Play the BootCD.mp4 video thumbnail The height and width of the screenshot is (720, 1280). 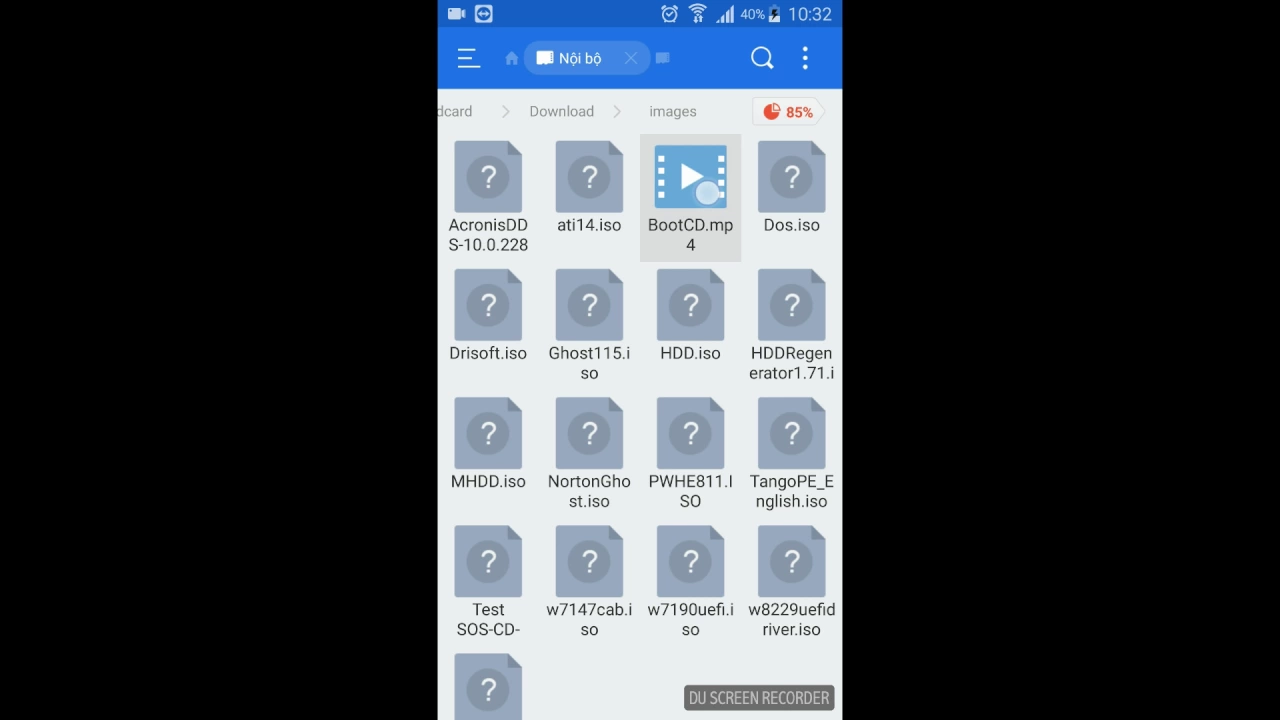690,177
